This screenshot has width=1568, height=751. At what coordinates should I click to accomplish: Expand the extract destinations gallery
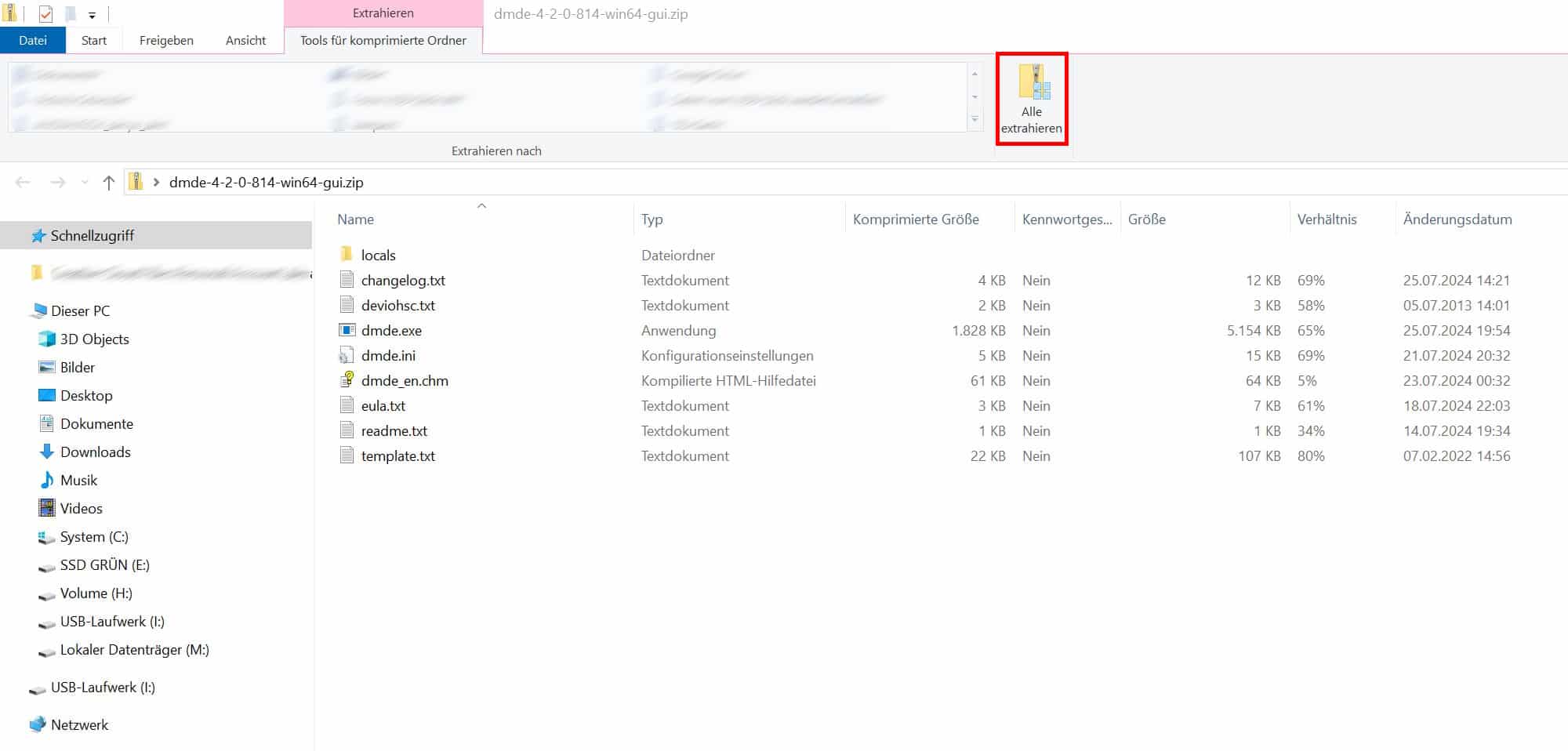[975, 119]
